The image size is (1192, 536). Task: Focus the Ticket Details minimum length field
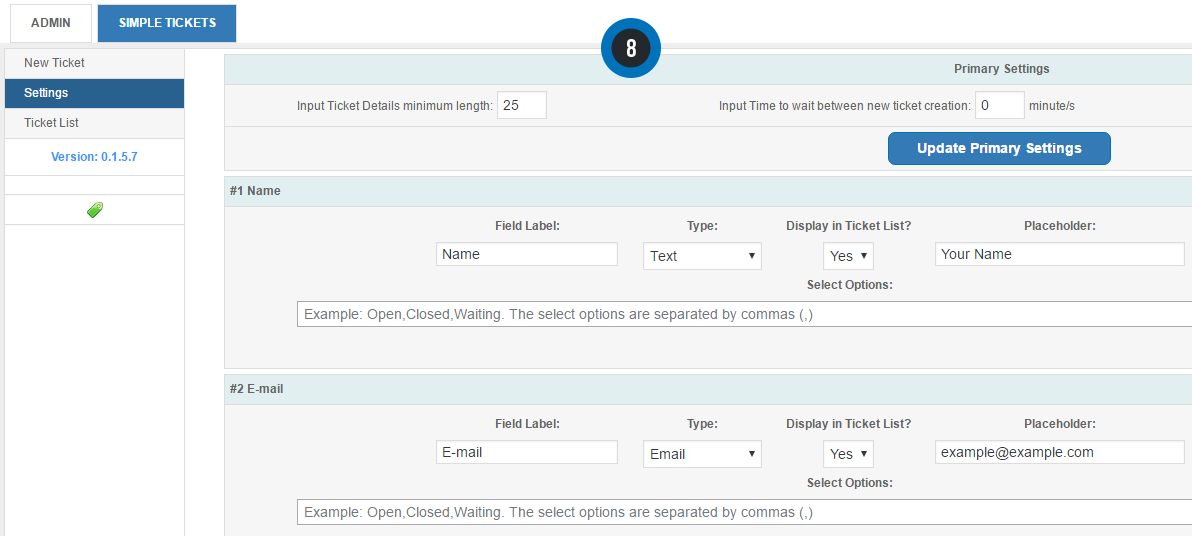[522, 106]
